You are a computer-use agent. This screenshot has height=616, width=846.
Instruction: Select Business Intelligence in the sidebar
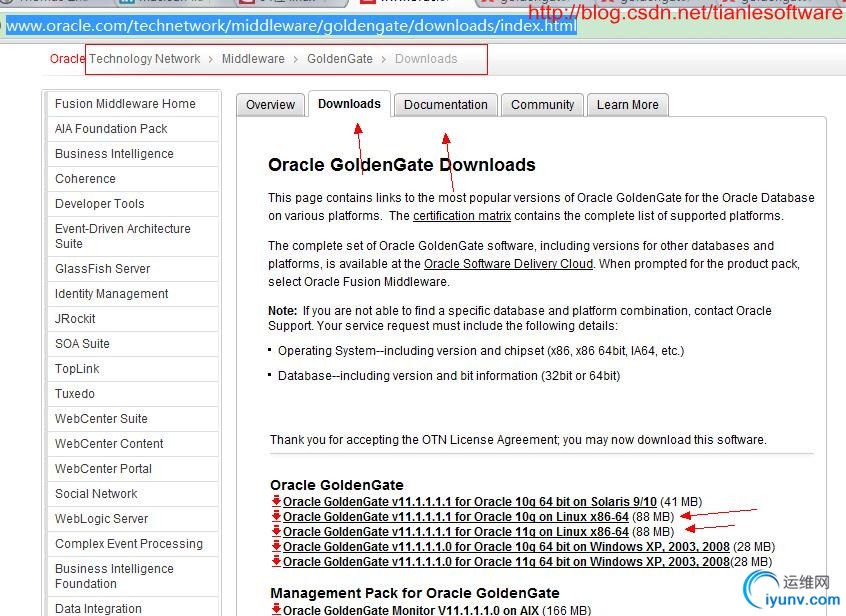click(x=133, y=154)
